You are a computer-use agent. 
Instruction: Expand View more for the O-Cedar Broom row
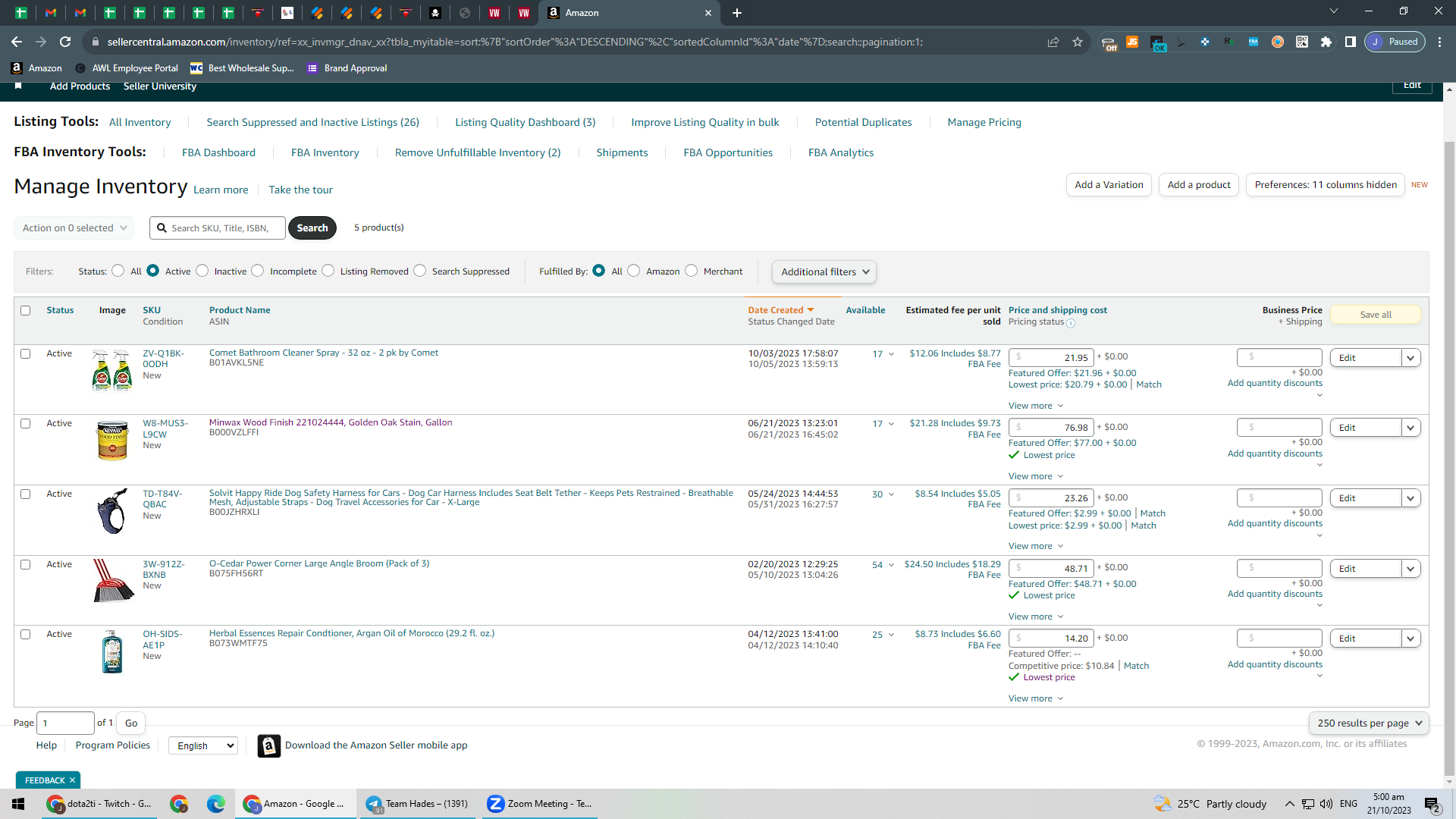pyautogui.click(x=1036, y=617)
